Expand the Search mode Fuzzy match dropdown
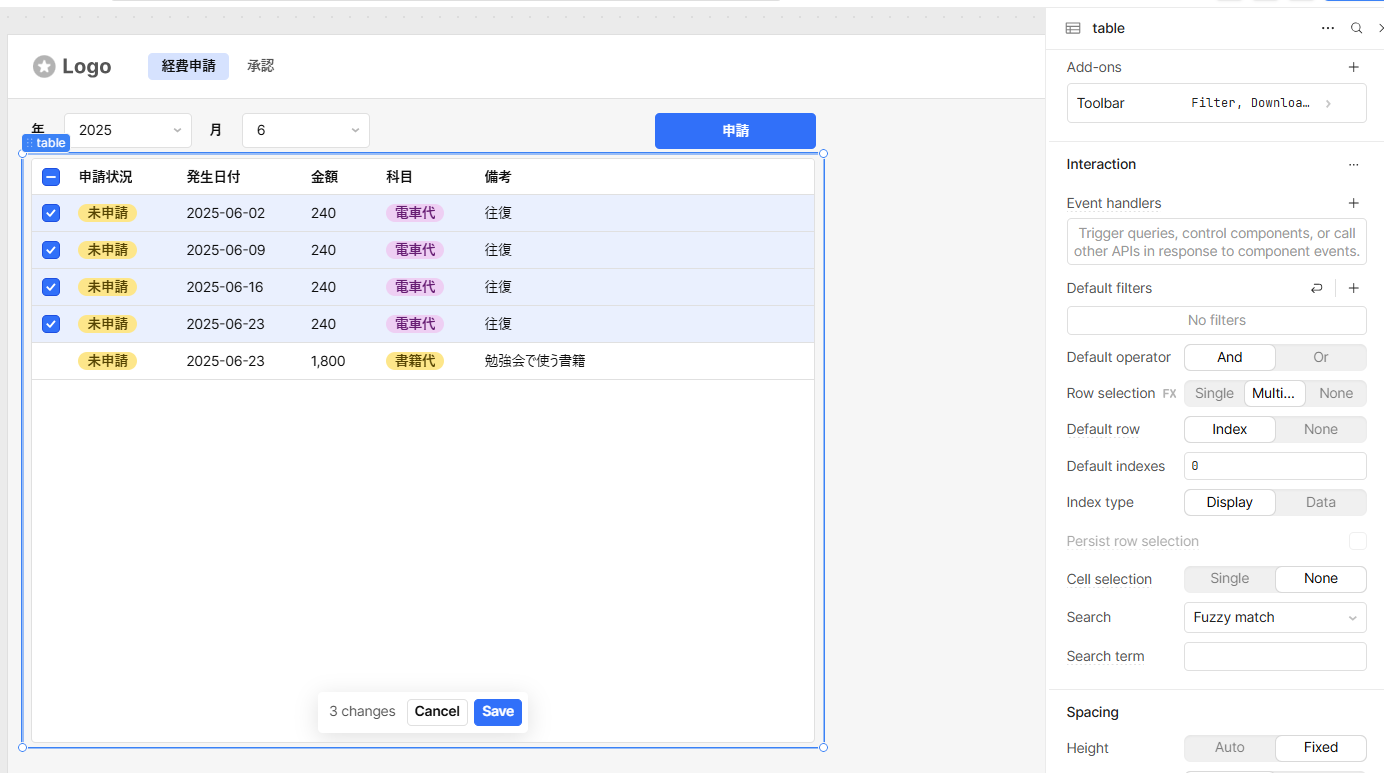The width and height of the screenshot is (1384, 773). pyautogui.click(x=1275, y=618)
